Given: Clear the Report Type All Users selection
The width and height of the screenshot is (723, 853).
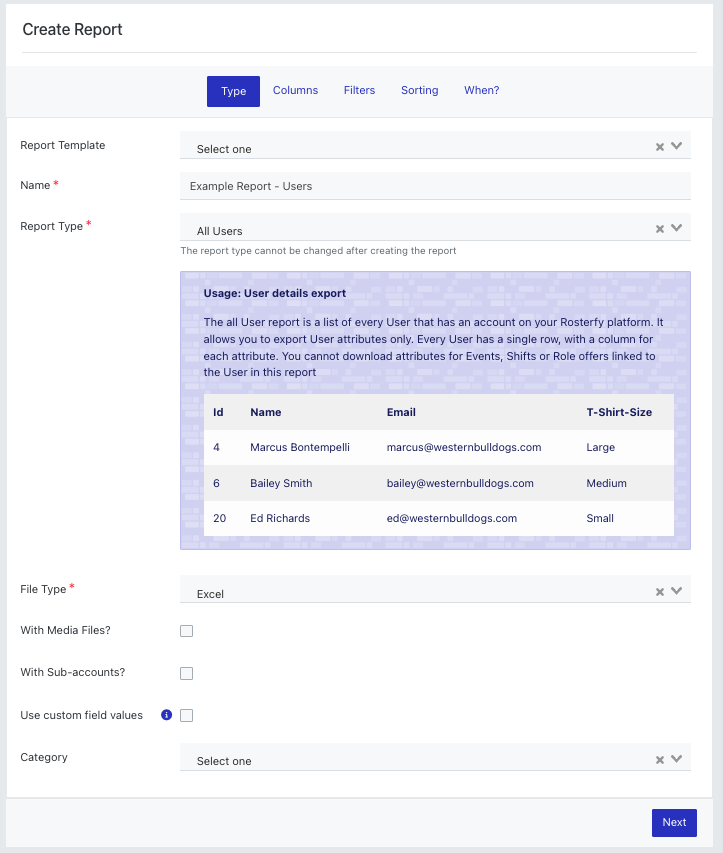Looking at the screenshot, I should 659,229.
